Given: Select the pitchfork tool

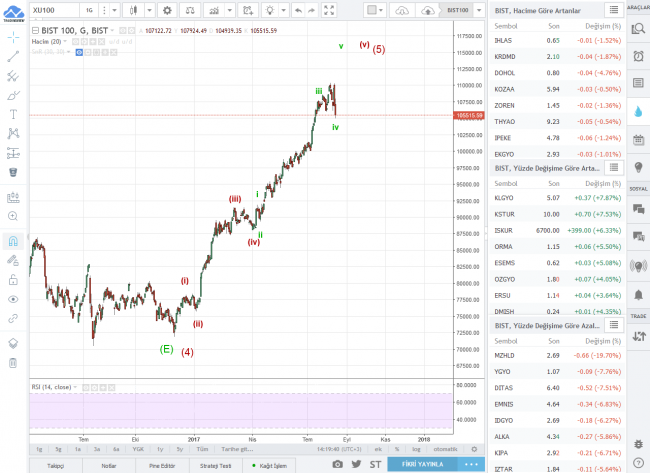Looking at the screenshot, I should (13, 76).
